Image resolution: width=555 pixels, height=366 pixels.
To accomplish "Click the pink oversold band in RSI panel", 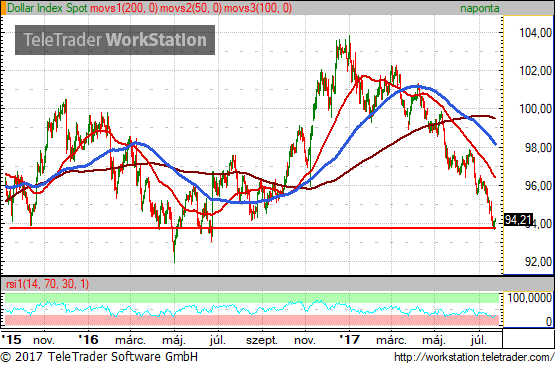I will 252,320.
